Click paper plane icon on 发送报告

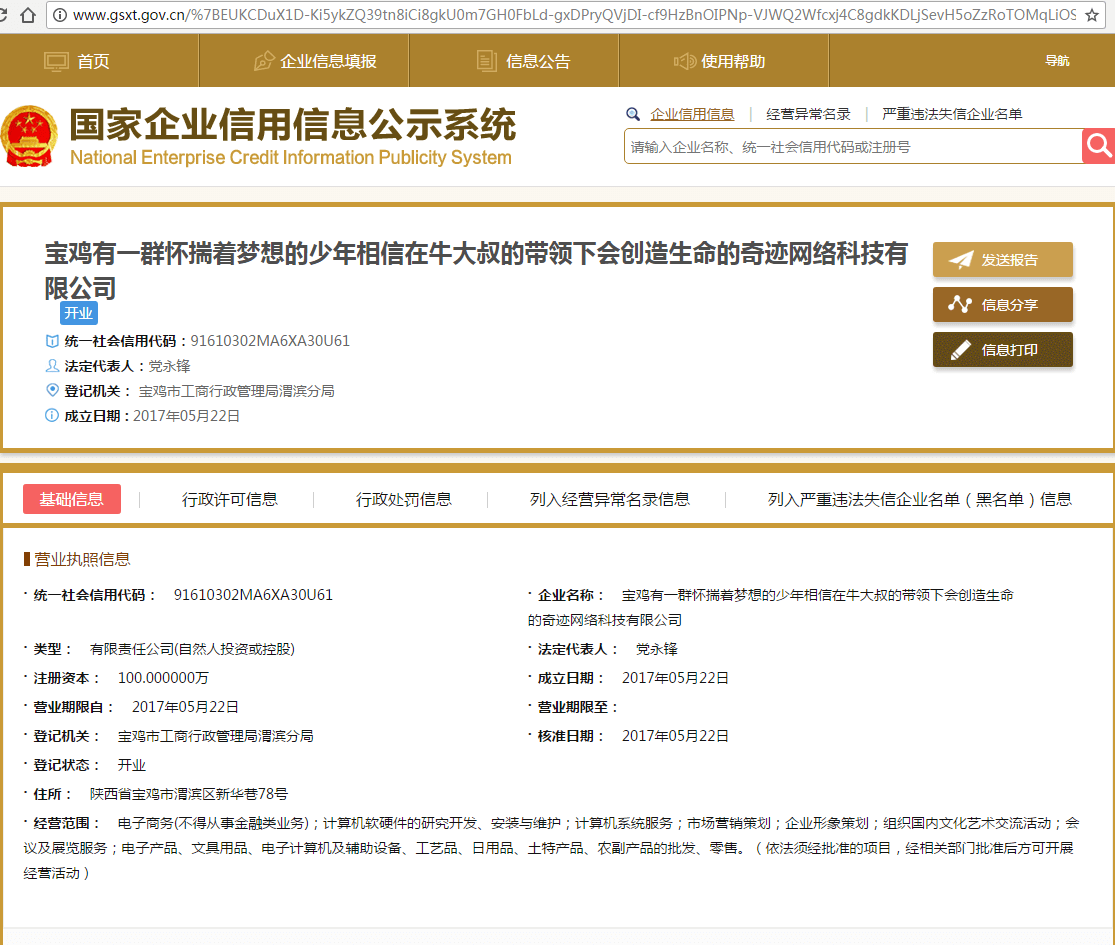961,260
